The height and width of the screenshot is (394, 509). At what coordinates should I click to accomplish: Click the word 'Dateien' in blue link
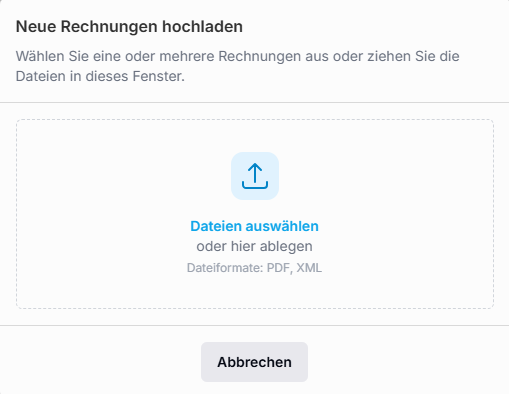click(216, 226)
